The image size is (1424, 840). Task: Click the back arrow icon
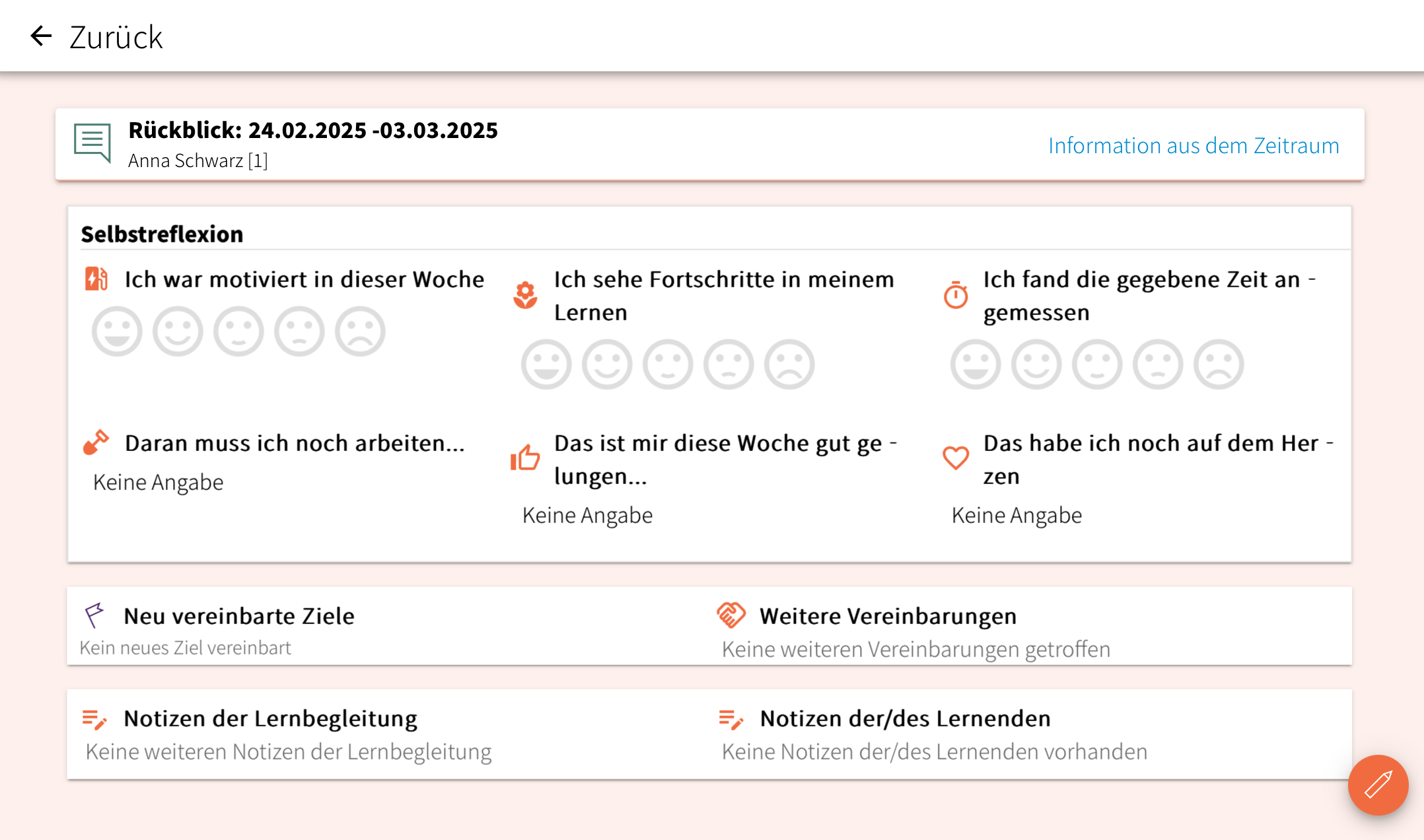(x=41, y=36)
